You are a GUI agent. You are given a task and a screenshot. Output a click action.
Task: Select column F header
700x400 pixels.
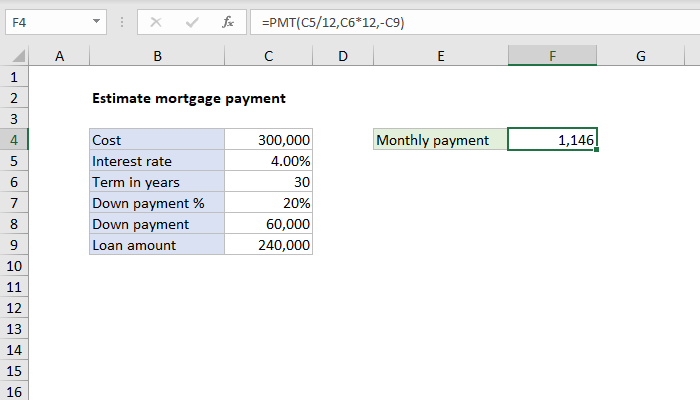point(552,56)
